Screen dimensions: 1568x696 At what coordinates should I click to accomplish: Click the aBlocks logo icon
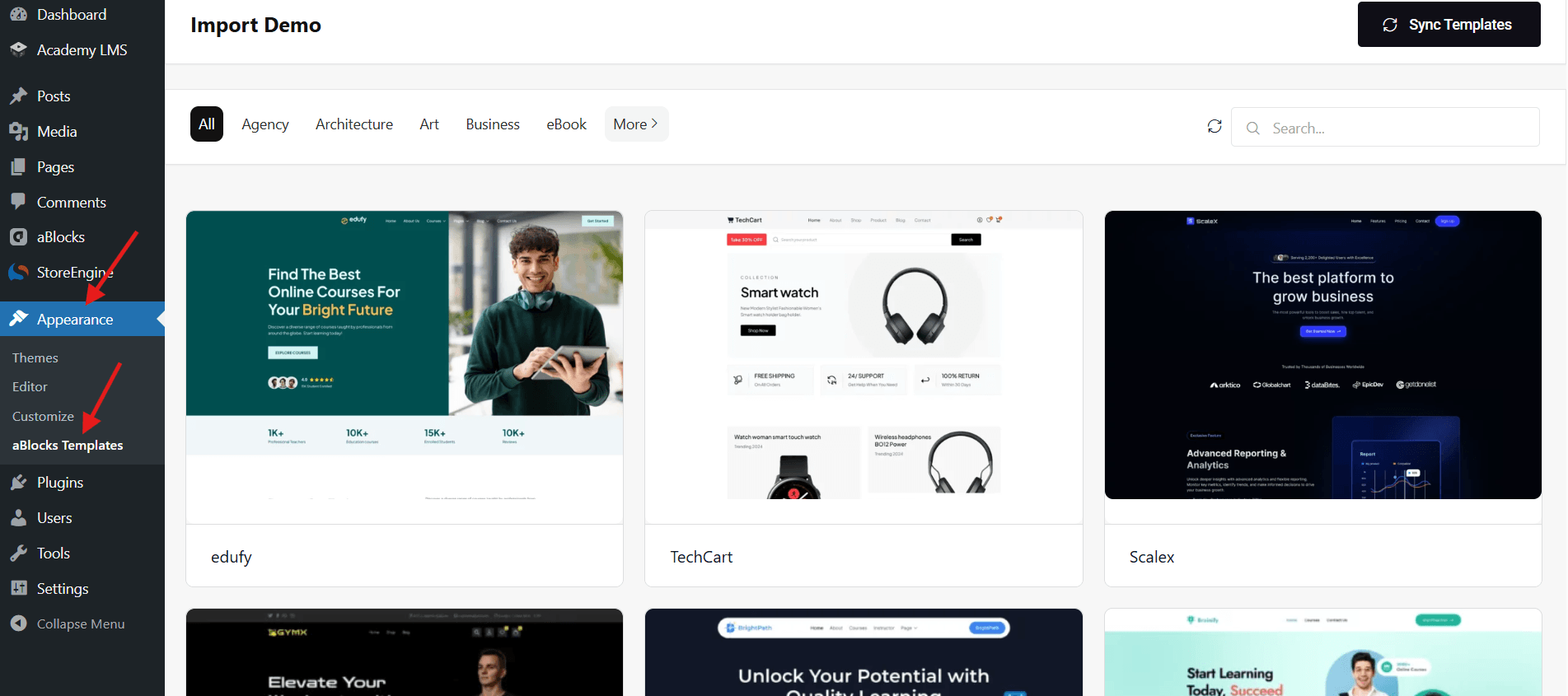pyautogui.click(x=18, y=237)
